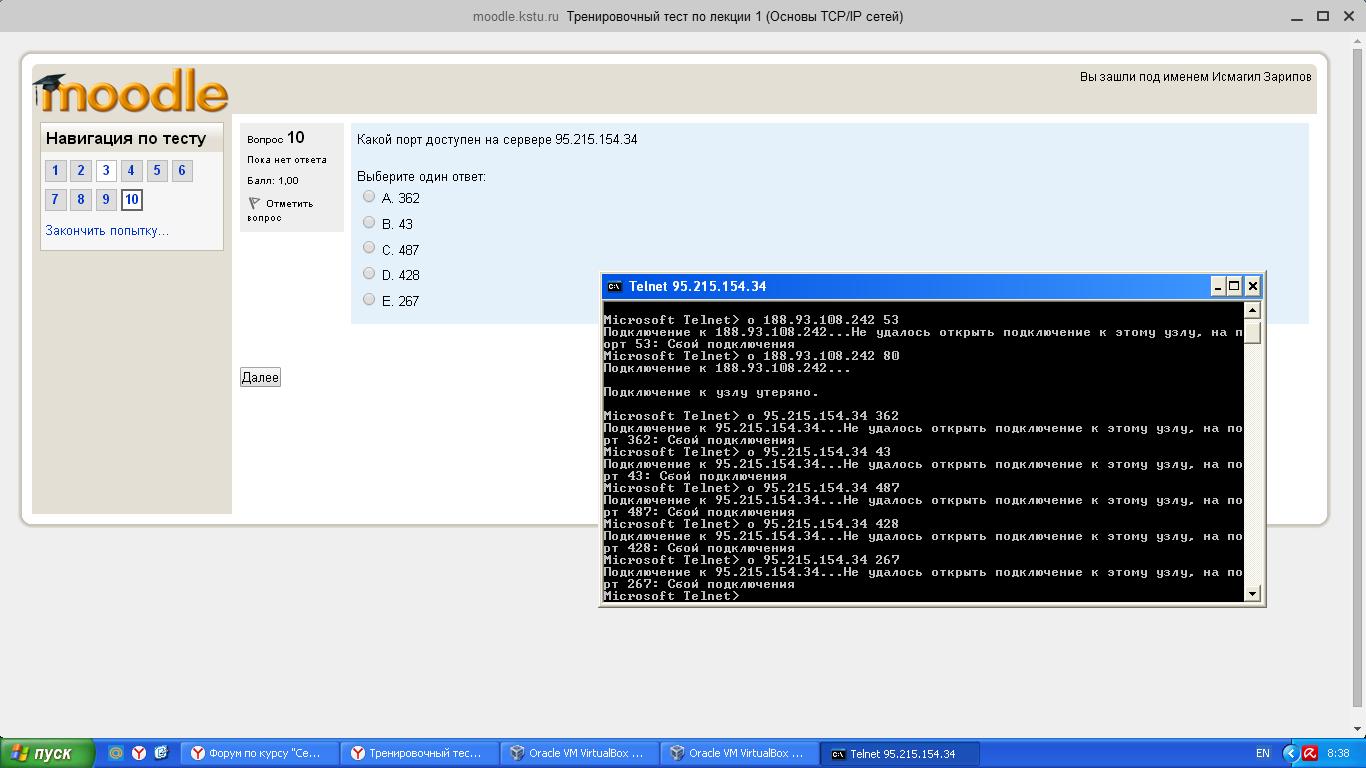Click the EN language indicator
1366x768 pixels.
pyautogui.click(x=1263, y=754)
